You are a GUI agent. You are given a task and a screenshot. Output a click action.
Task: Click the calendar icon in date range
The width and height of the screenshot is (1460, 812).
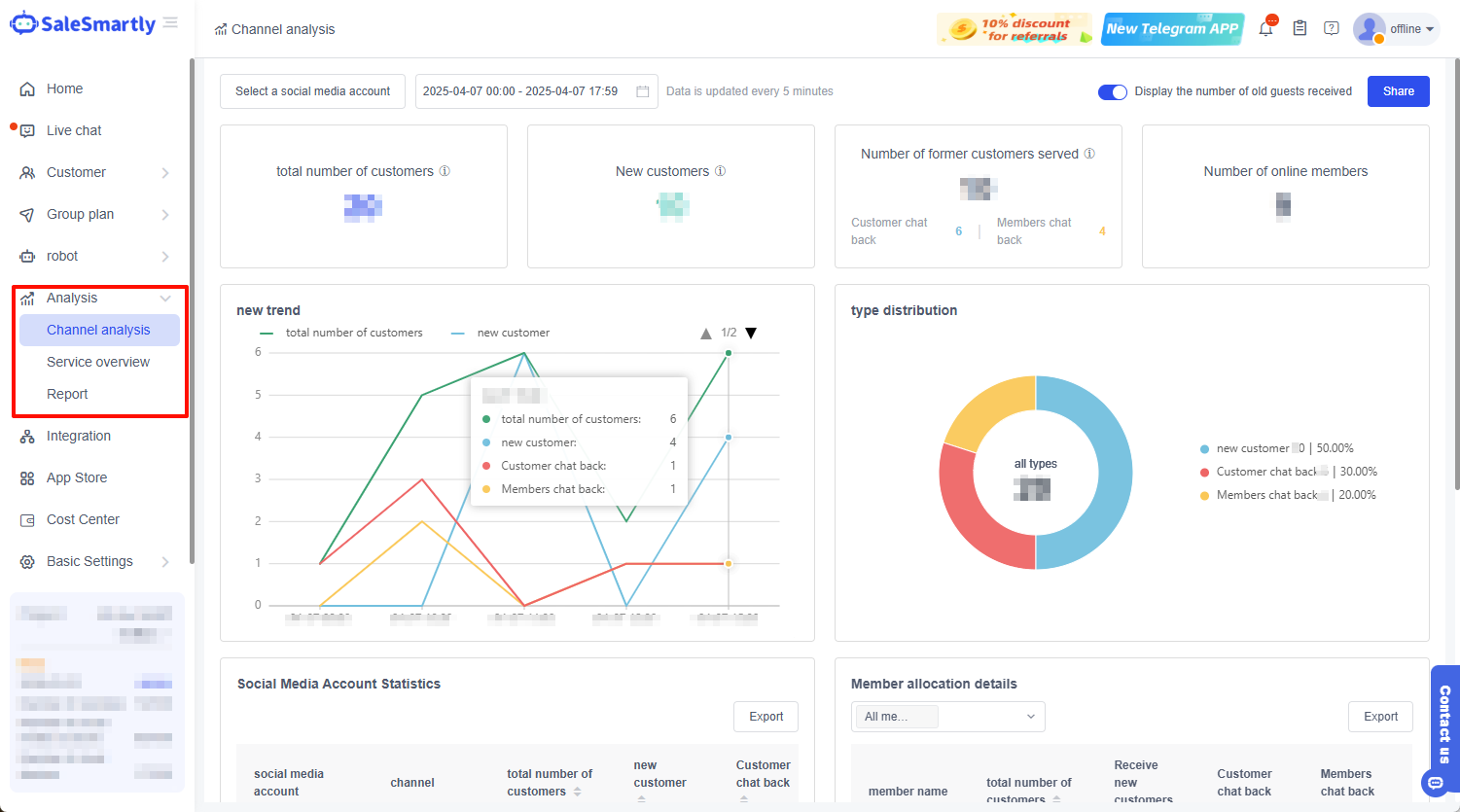(643, 91)
